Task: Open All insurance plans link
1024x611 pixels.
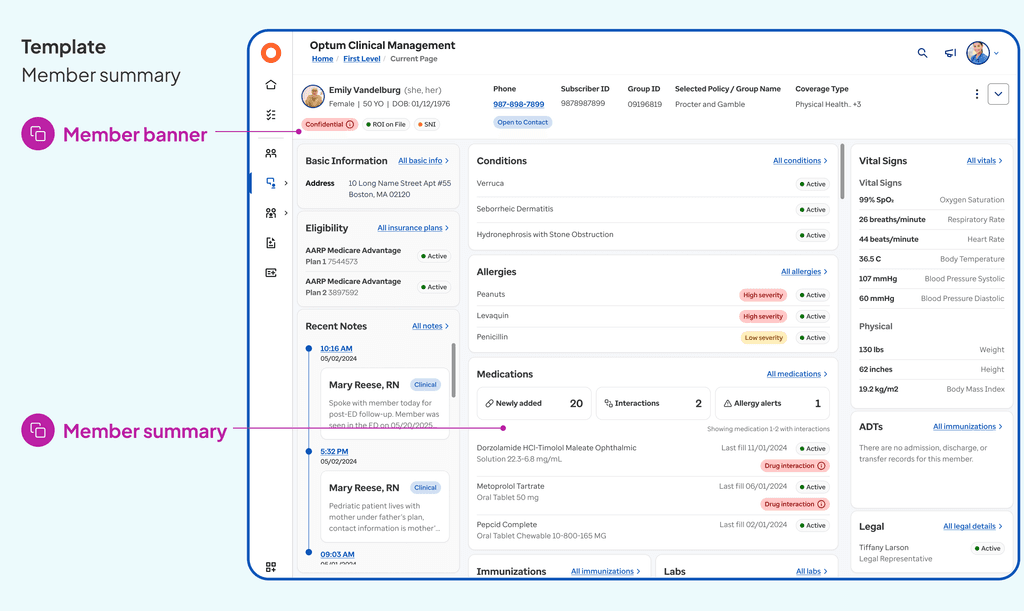Action: pyautogui.click(x=413, y=228)
